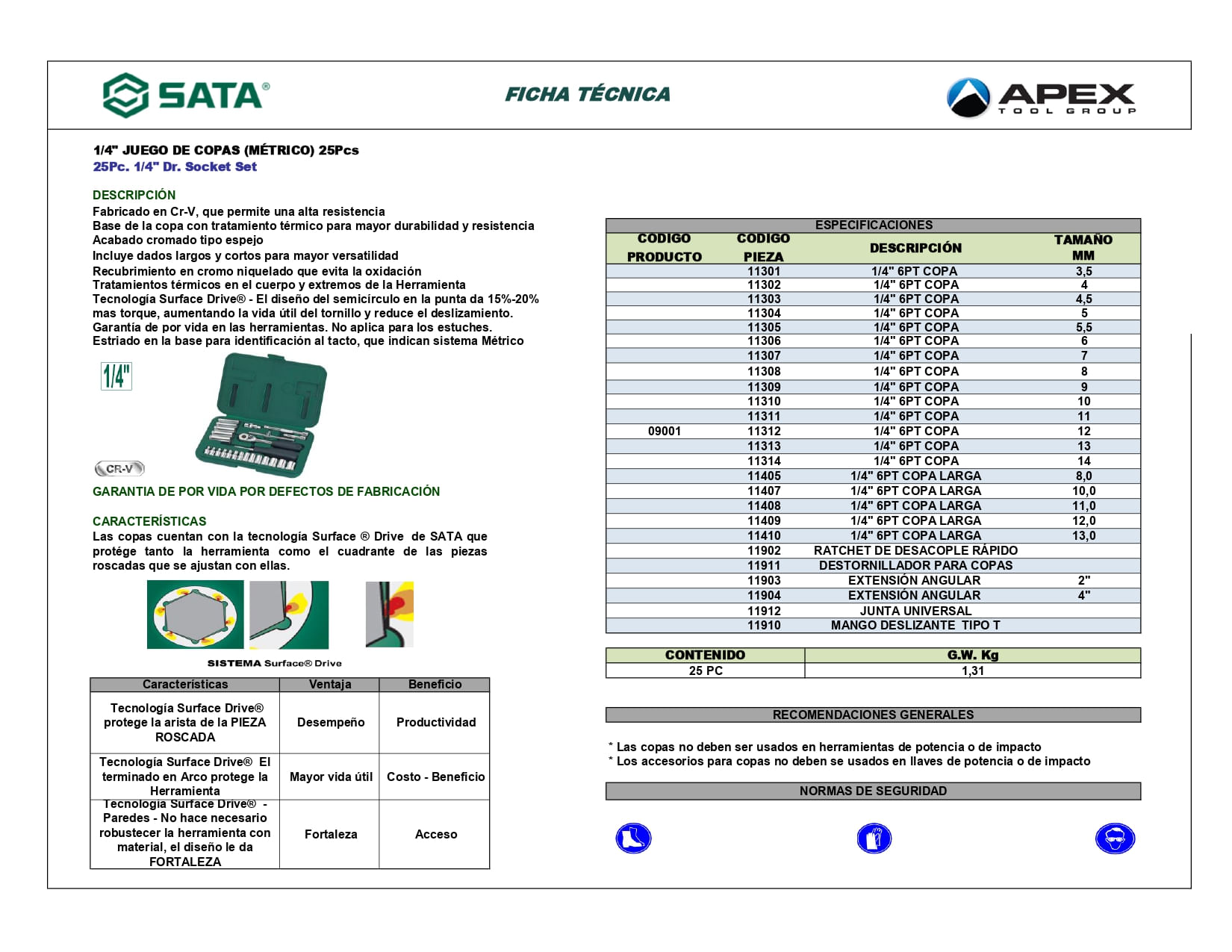Screen dimensions: 1232x952
Task: Click the 4" size for code 11904
Action: 1084,595
